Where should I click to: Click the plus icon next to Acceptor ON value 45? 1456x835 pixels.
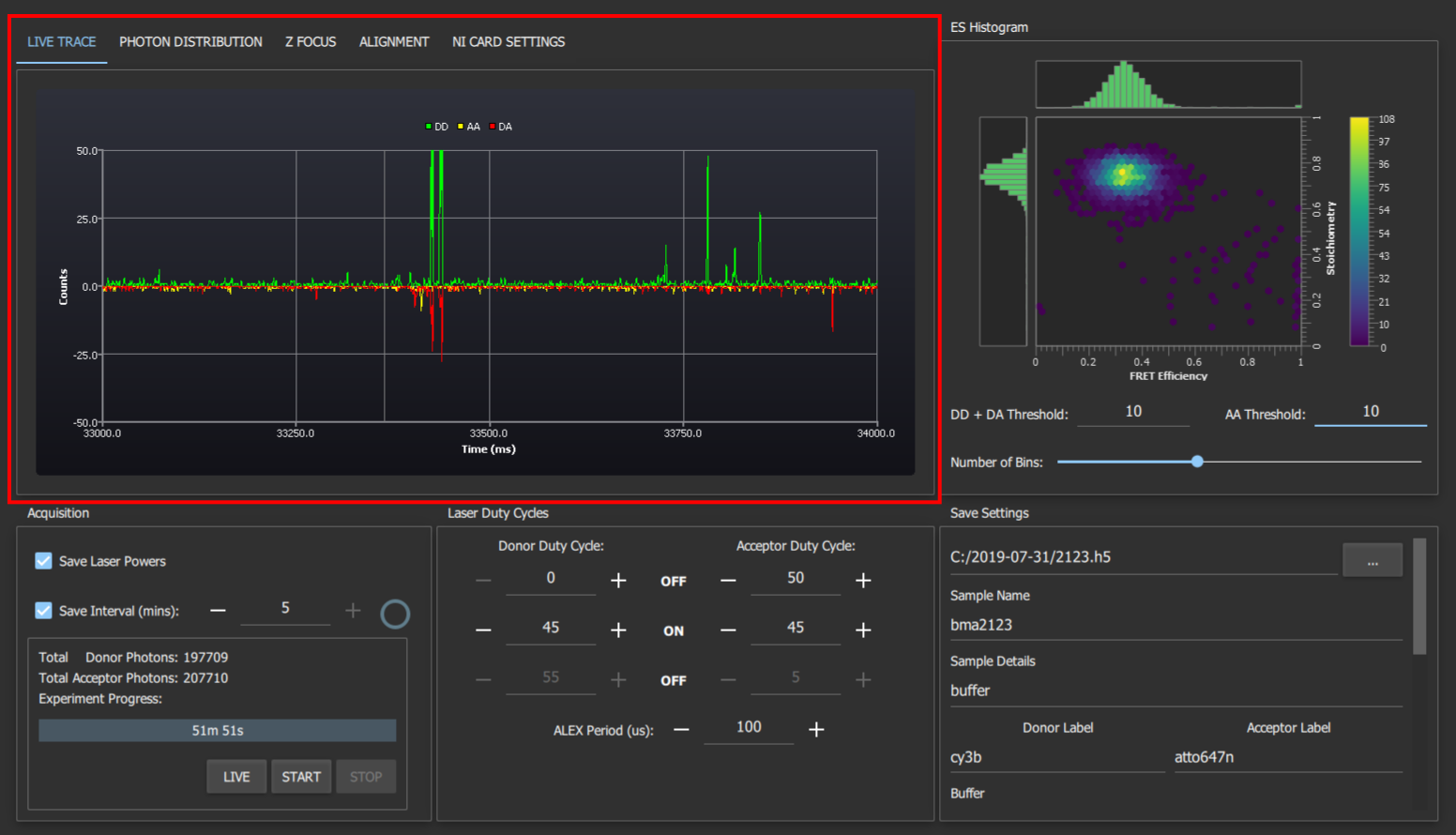[x=863, y=630]
